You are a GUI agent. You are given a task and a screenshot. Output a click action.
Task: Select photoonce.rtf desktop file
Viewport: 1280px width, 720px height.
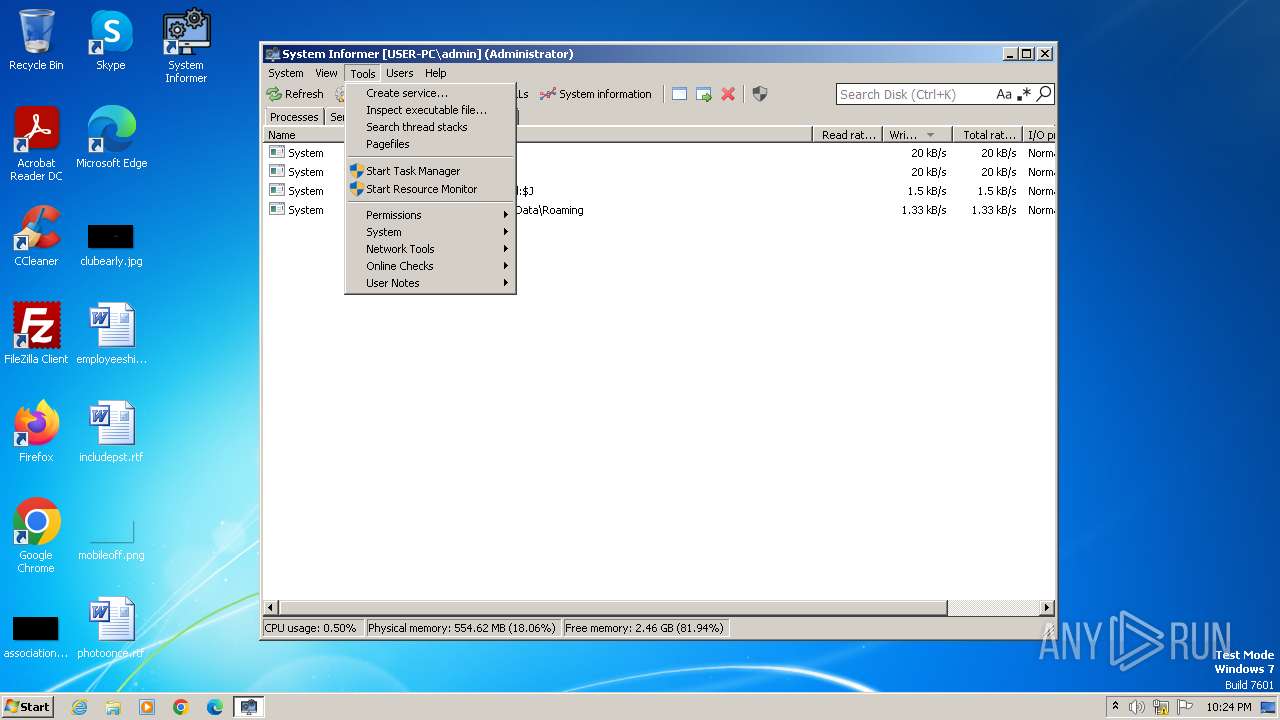click(111, 628)
